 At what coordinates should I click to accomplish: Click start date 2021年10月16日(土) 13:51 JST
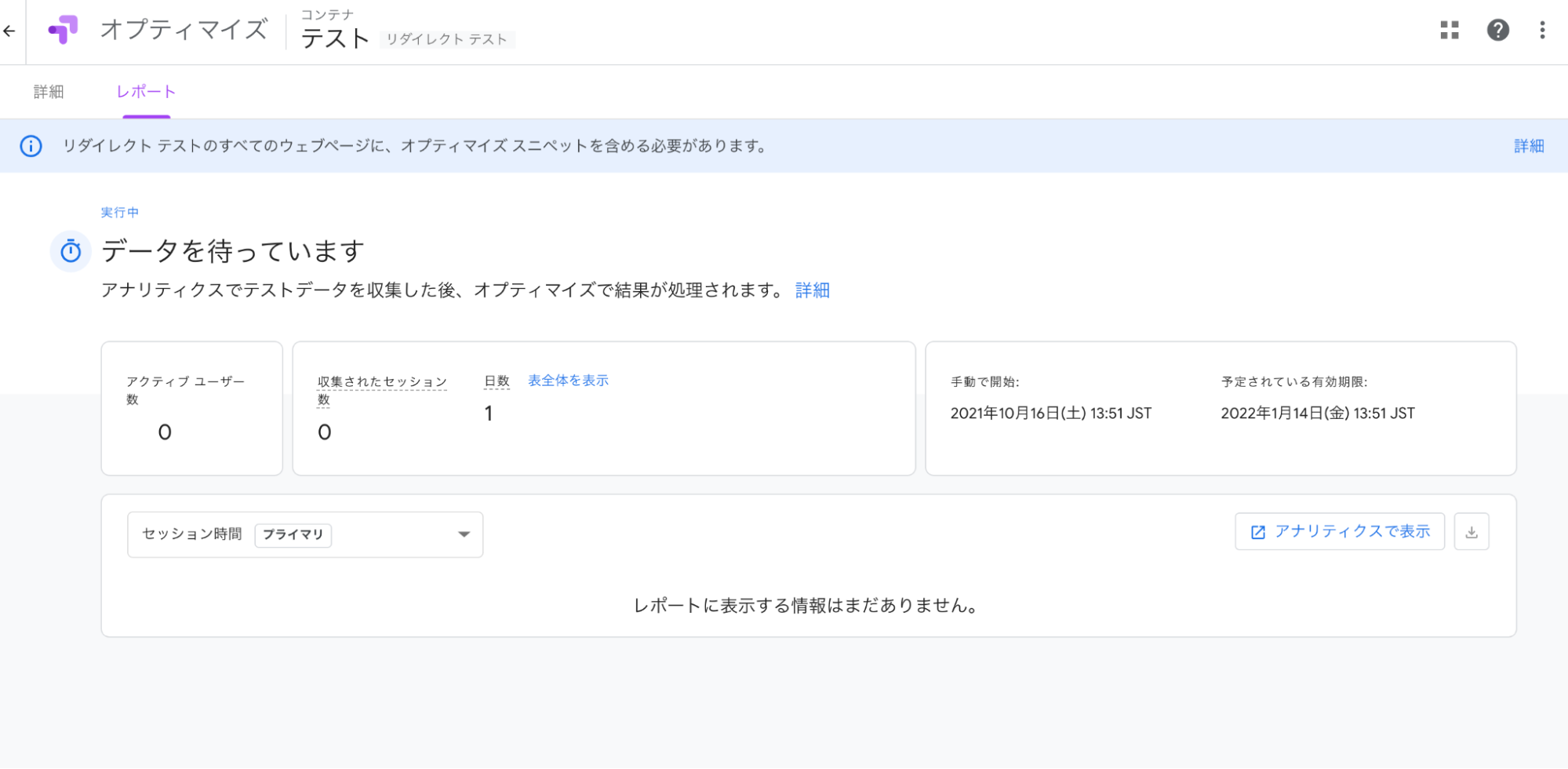[x=1051, y=414]
